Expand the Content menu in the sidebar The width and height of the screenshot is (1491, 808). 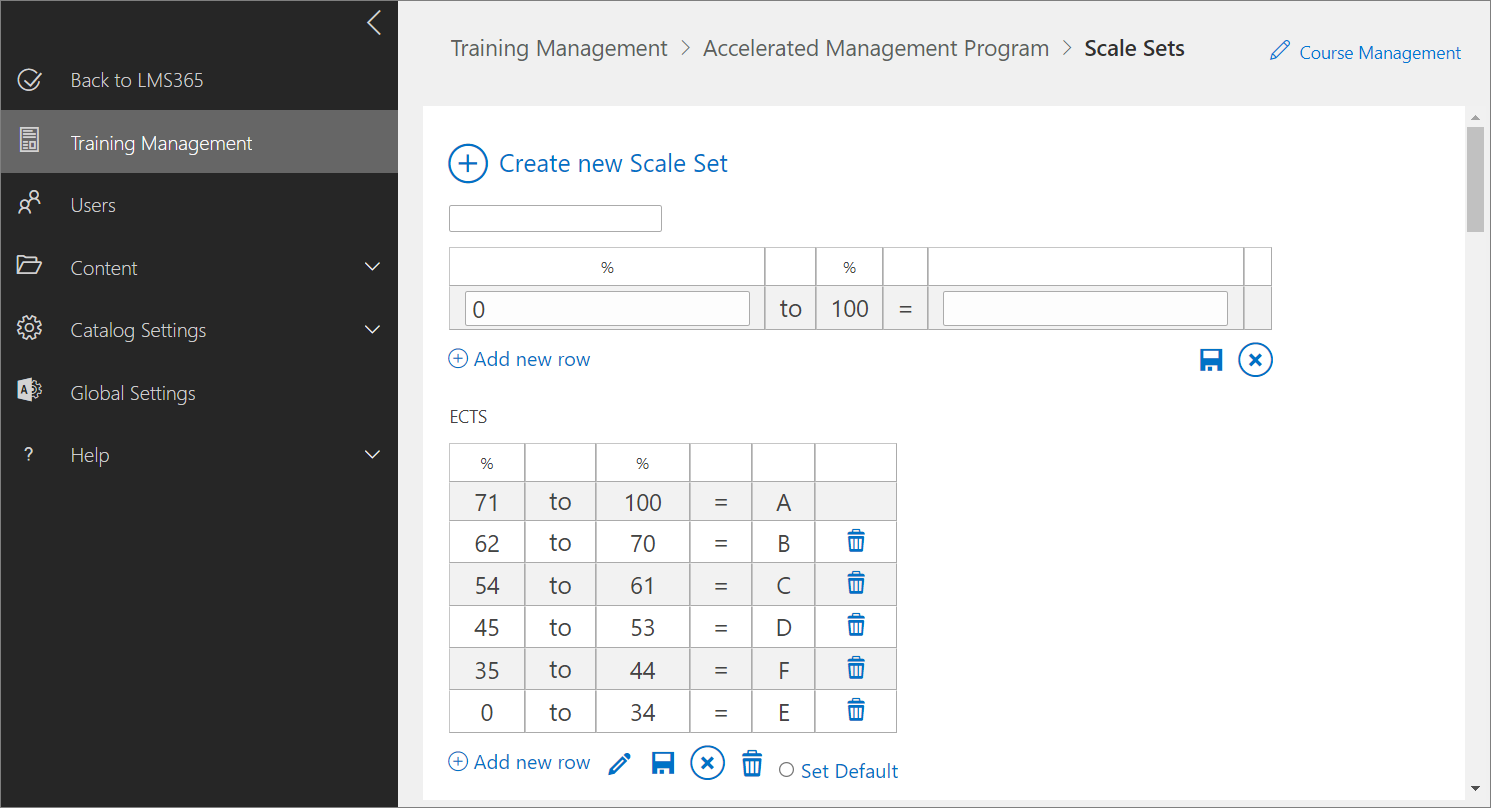pyautogui.click(x=372, y=267)
